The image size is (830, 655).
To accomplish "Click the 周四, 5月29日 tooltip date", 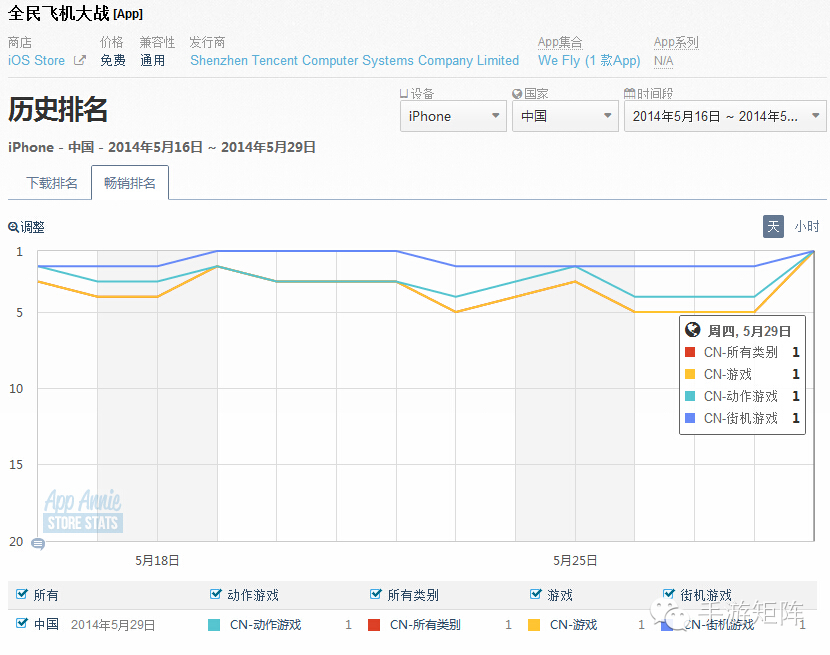I will tap(749, 331).
